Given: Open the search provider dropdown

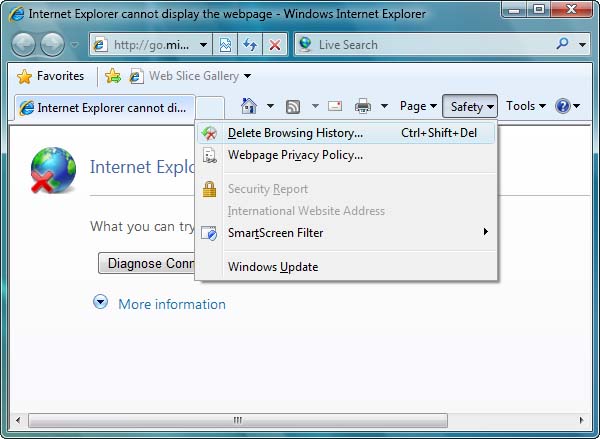Looking at the screenshot, I should [x=582, y=45].
